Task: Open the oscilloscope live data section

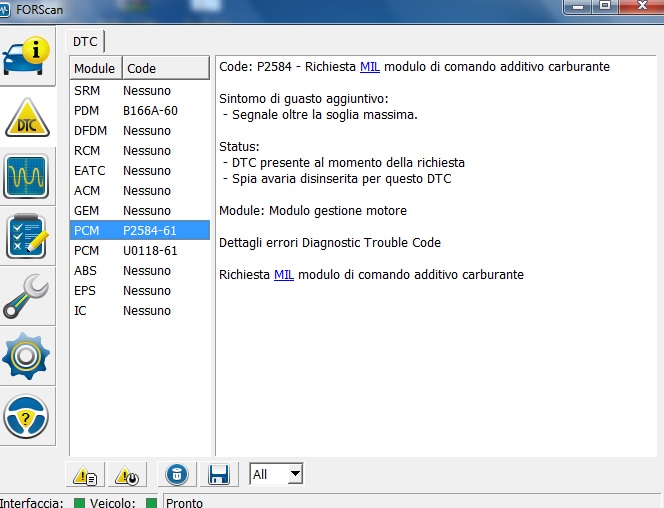Action: [x=28, y=178]
